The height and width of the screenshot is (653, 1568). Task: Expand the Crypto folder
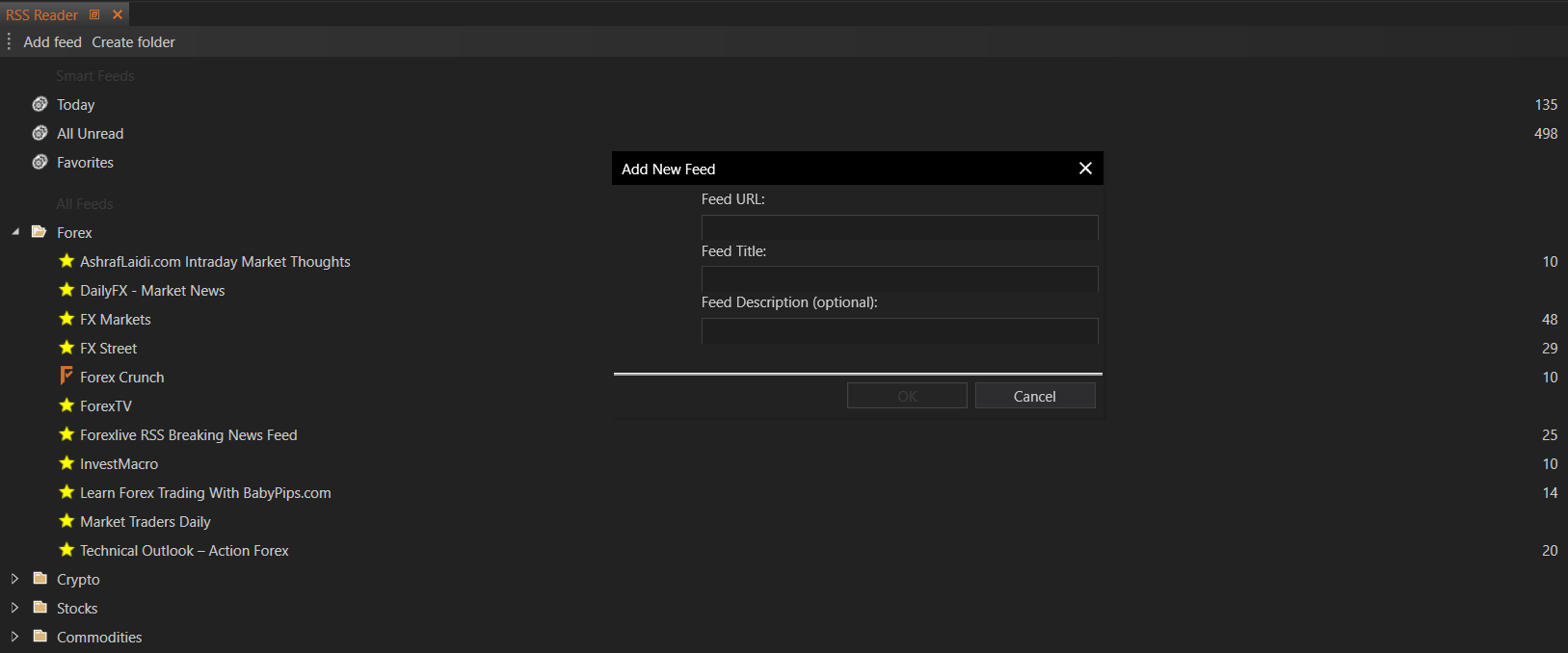14,579
